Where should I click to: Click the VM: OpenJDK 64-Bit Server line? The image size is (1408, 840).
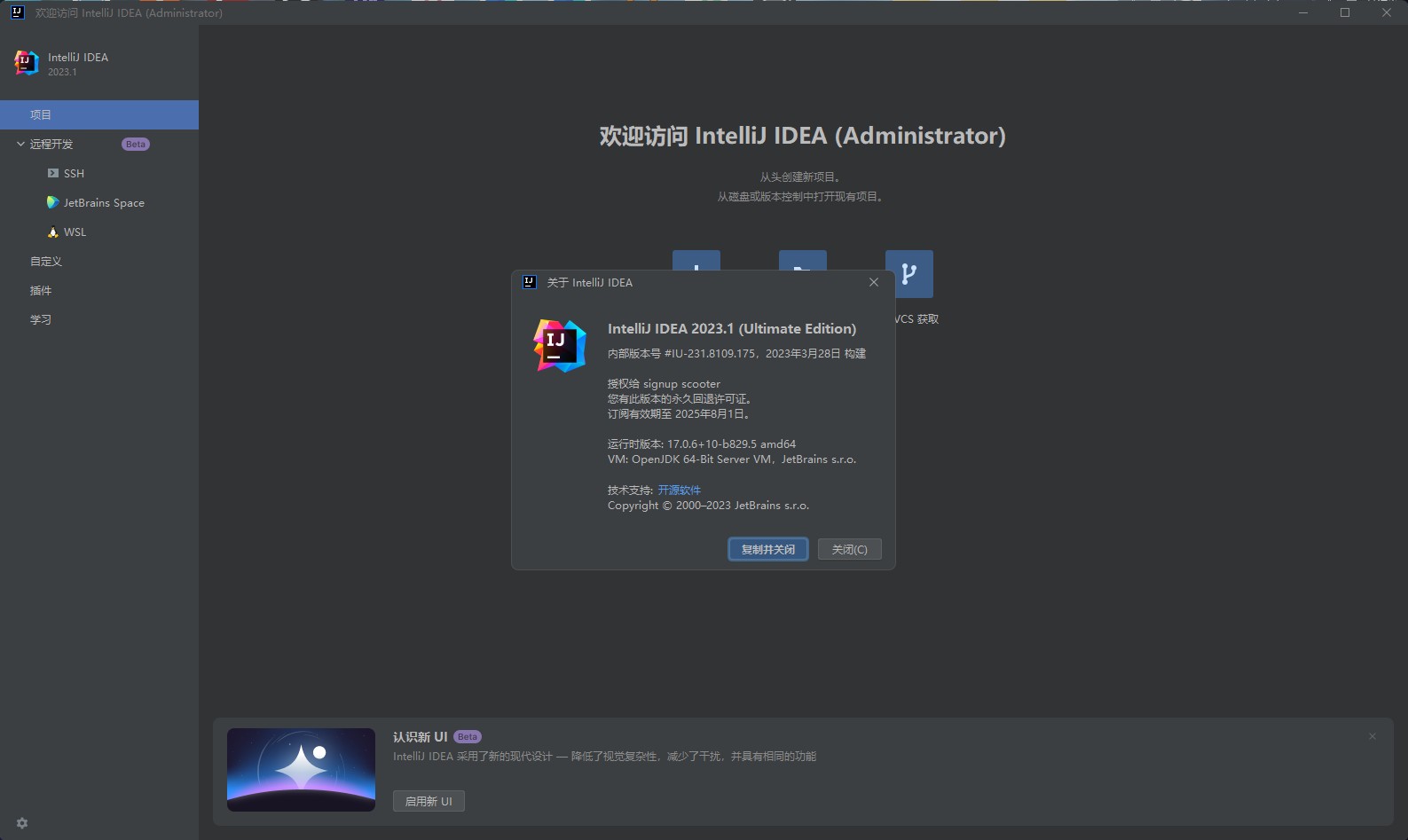[732, 459]
